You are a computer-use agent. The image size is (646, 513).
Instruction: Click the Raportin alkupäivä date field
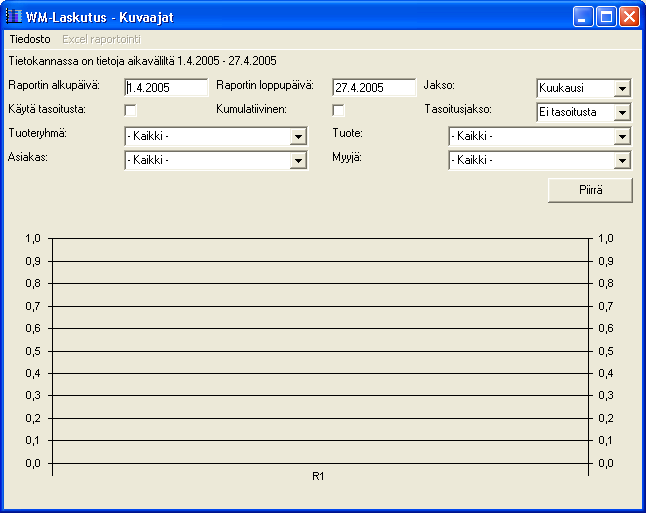pyautogui.click(x=166, y=87)
